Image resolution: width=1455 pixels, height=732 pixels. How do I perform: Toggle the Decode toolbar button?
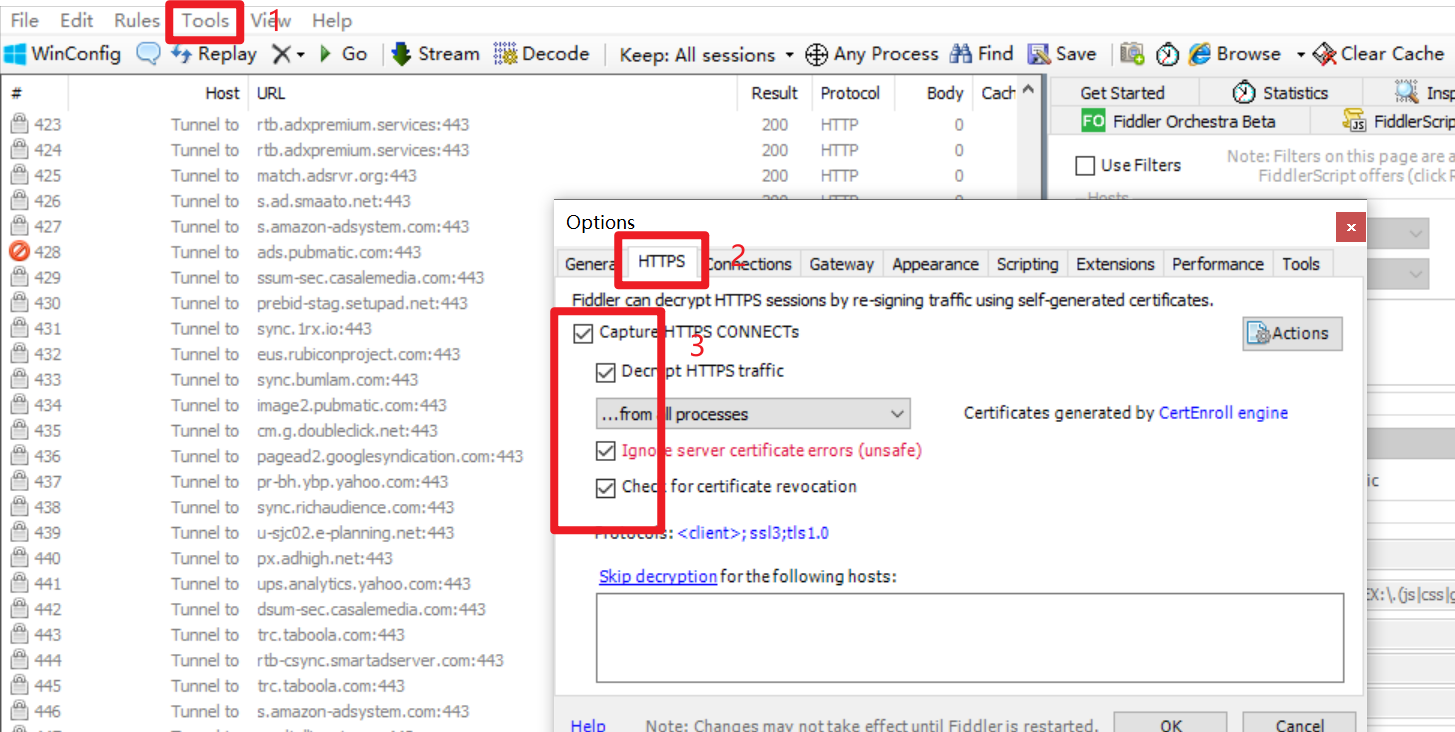541,54
